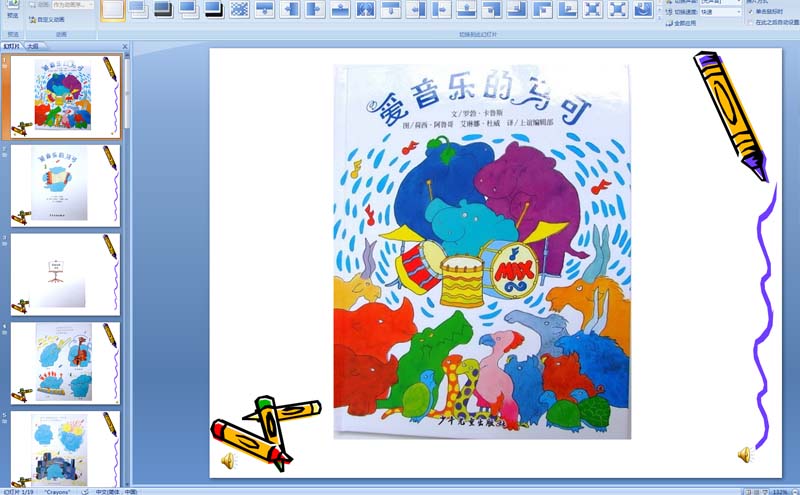The width and height of the screenshot is (800, 495).
Task: Switch to the Outline (大纲) pane tab
Action: [x=33, y=46]
